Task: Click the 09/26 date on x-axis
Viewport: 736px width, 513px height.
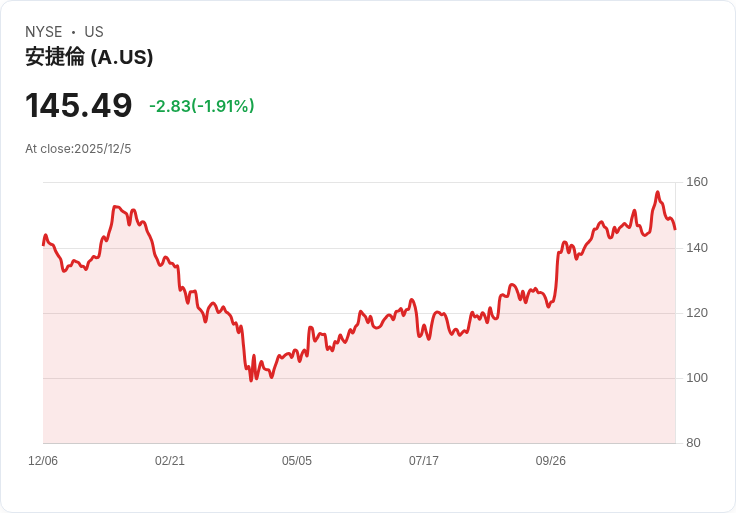Action: coord(551,461)
